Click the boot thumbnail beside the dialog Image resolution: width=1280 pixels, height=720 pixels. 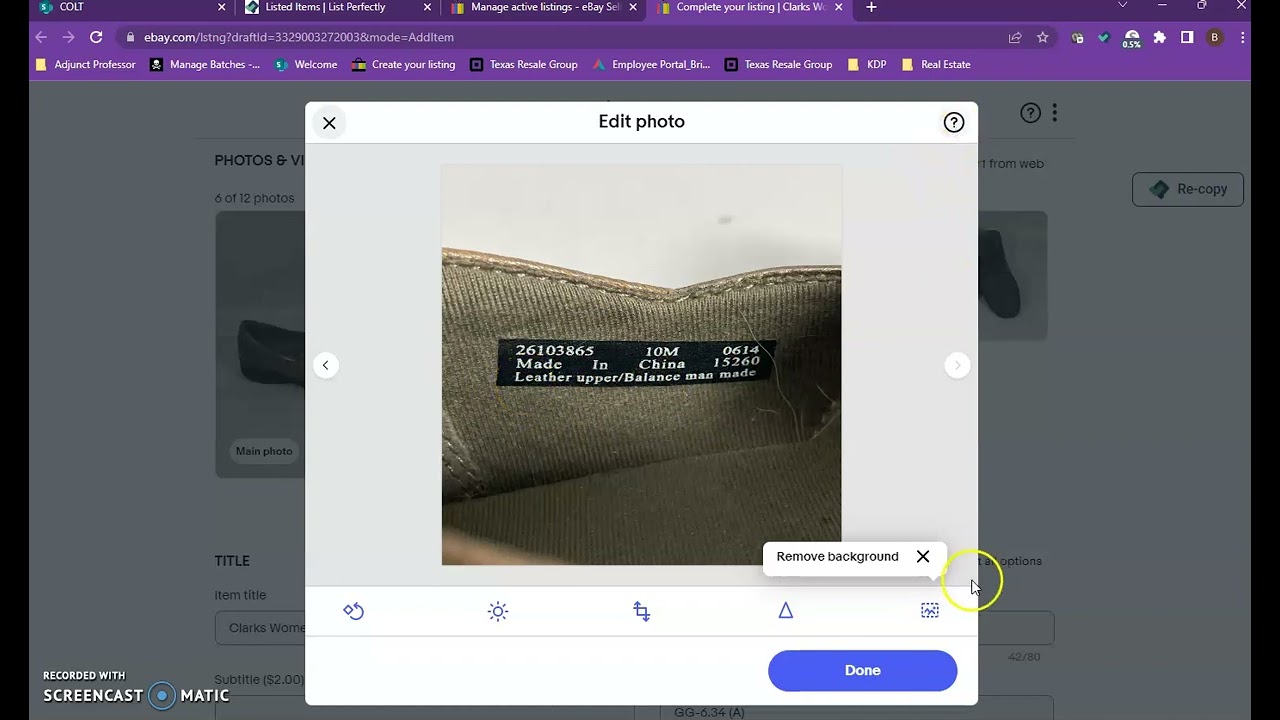(1012, 276)
